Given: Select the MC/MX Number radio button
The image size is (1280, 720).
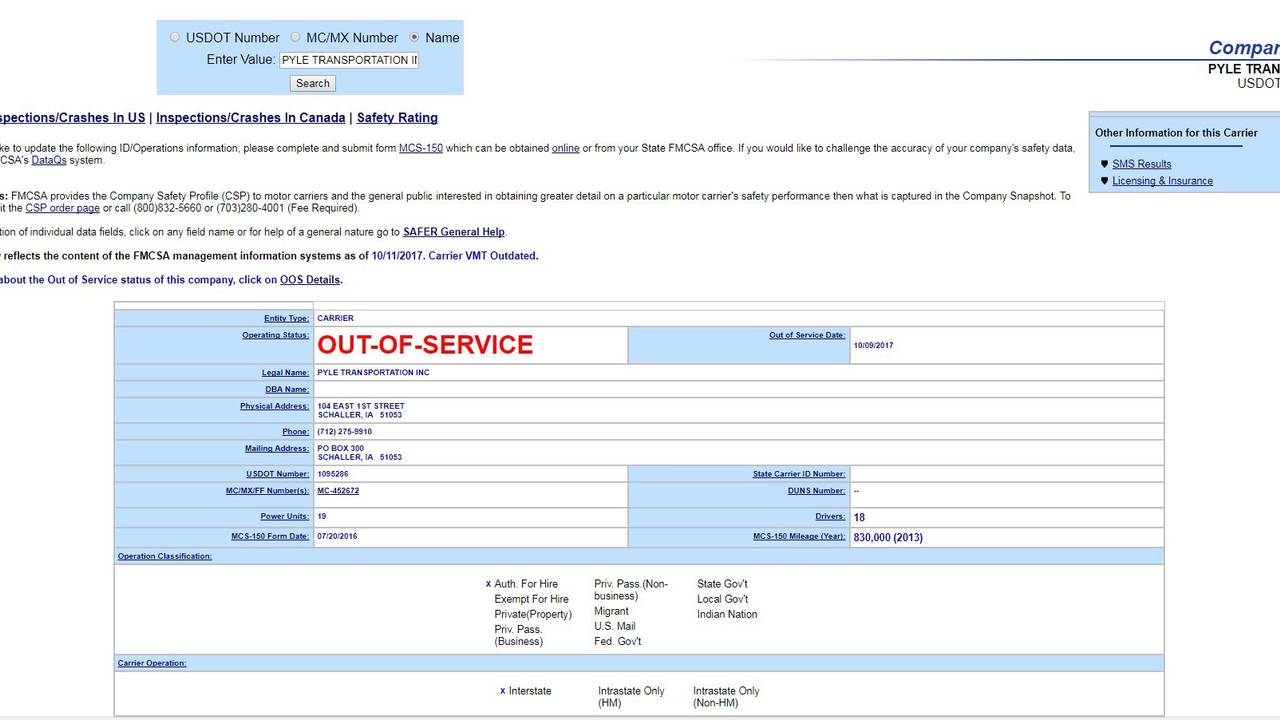Looking at the screenshot, I should coord(295,37).
